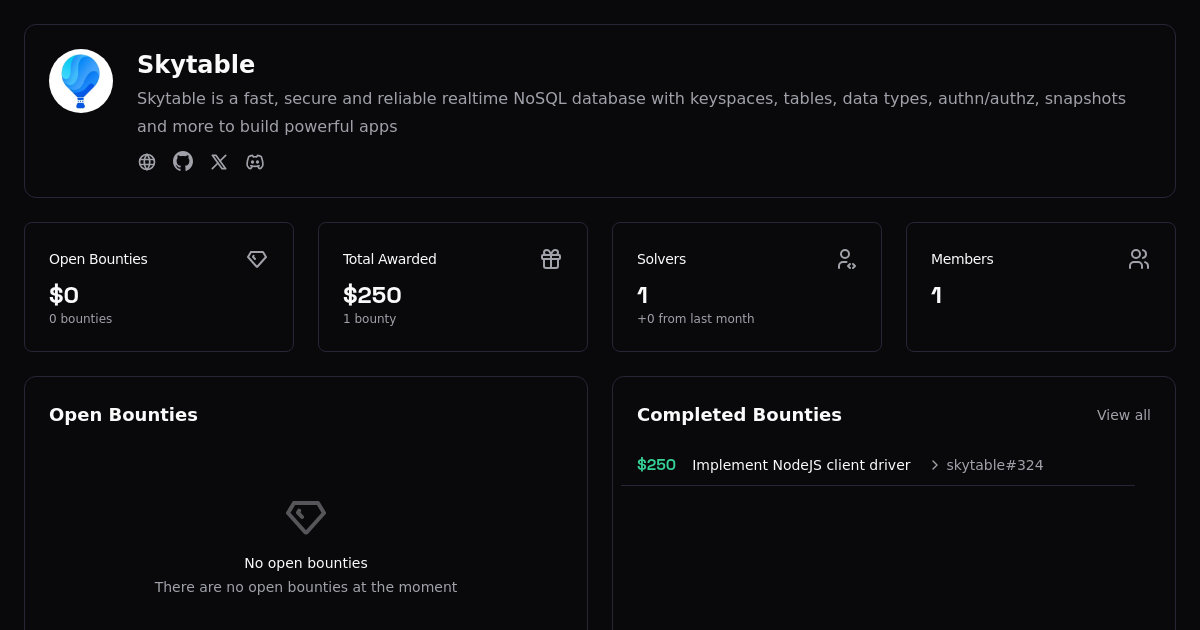The height and width of the screenshot is (630, 1200).
Task: Open the skytable#324 issue reference
Action: click(x=995, y=465)
